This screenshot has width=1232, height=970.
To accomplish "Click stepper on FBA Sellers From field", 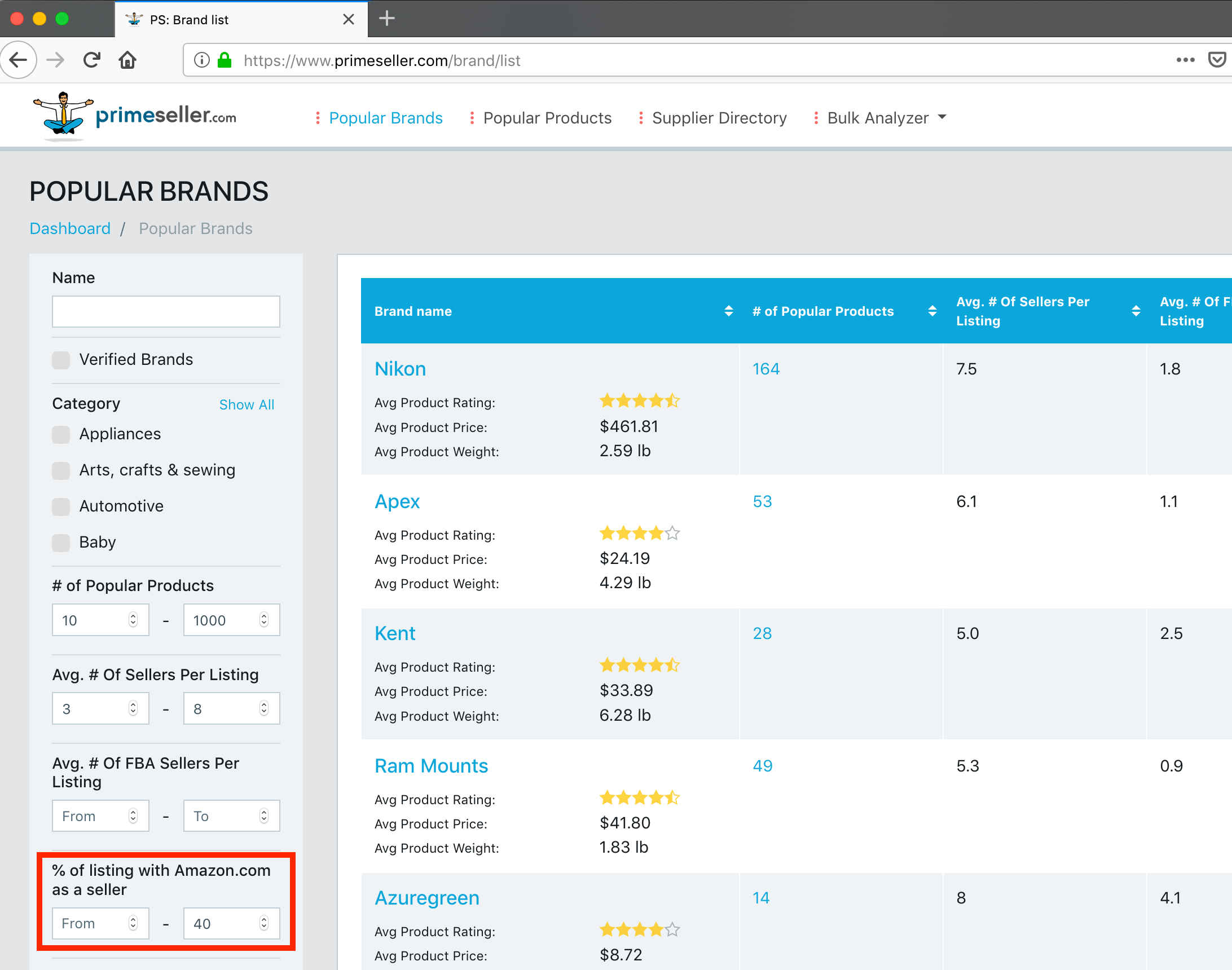I will [x=133, y=816].
